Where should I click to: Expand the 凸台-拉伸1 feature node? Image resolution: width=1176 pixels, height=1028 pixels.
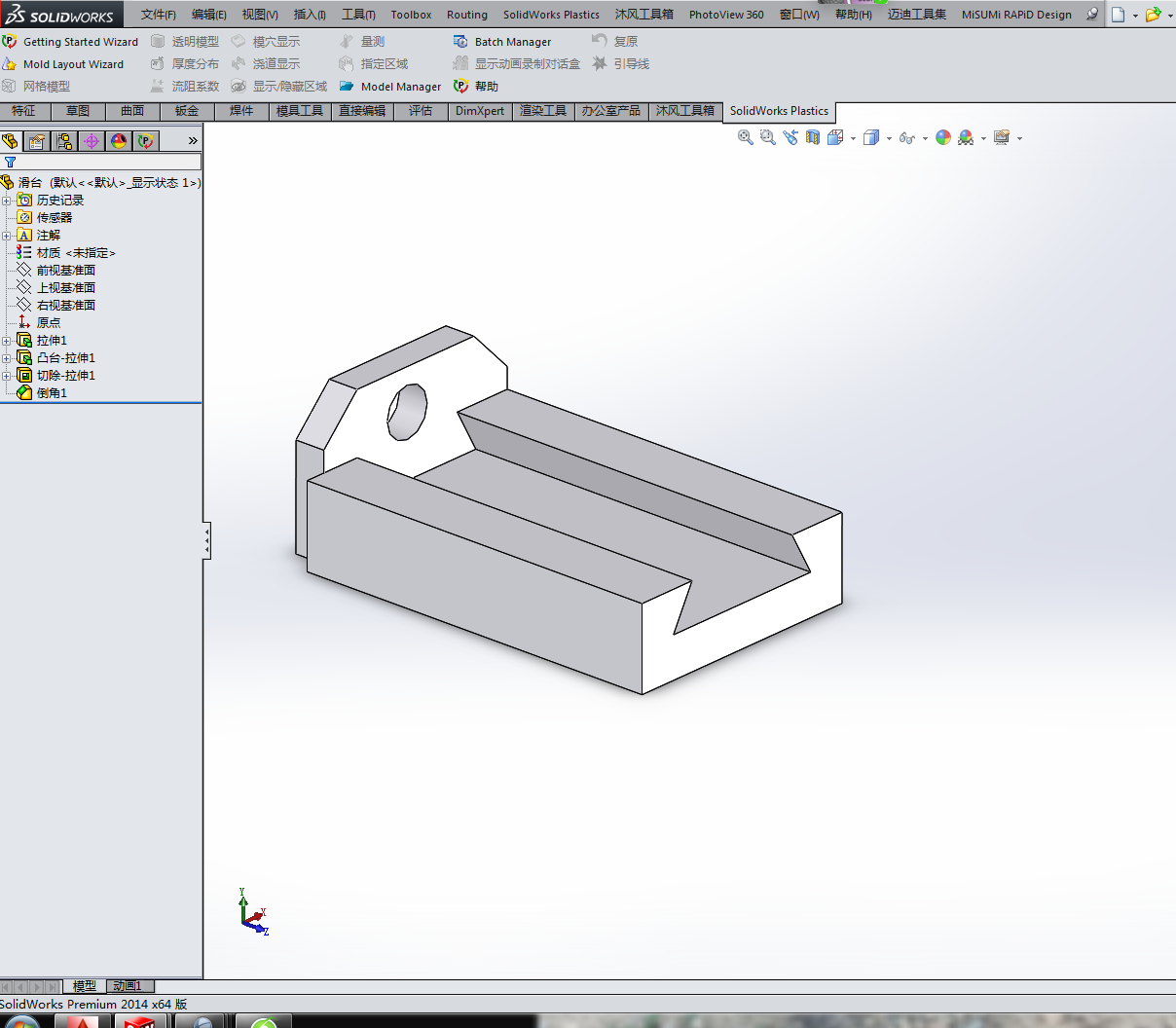pos(7,358)
